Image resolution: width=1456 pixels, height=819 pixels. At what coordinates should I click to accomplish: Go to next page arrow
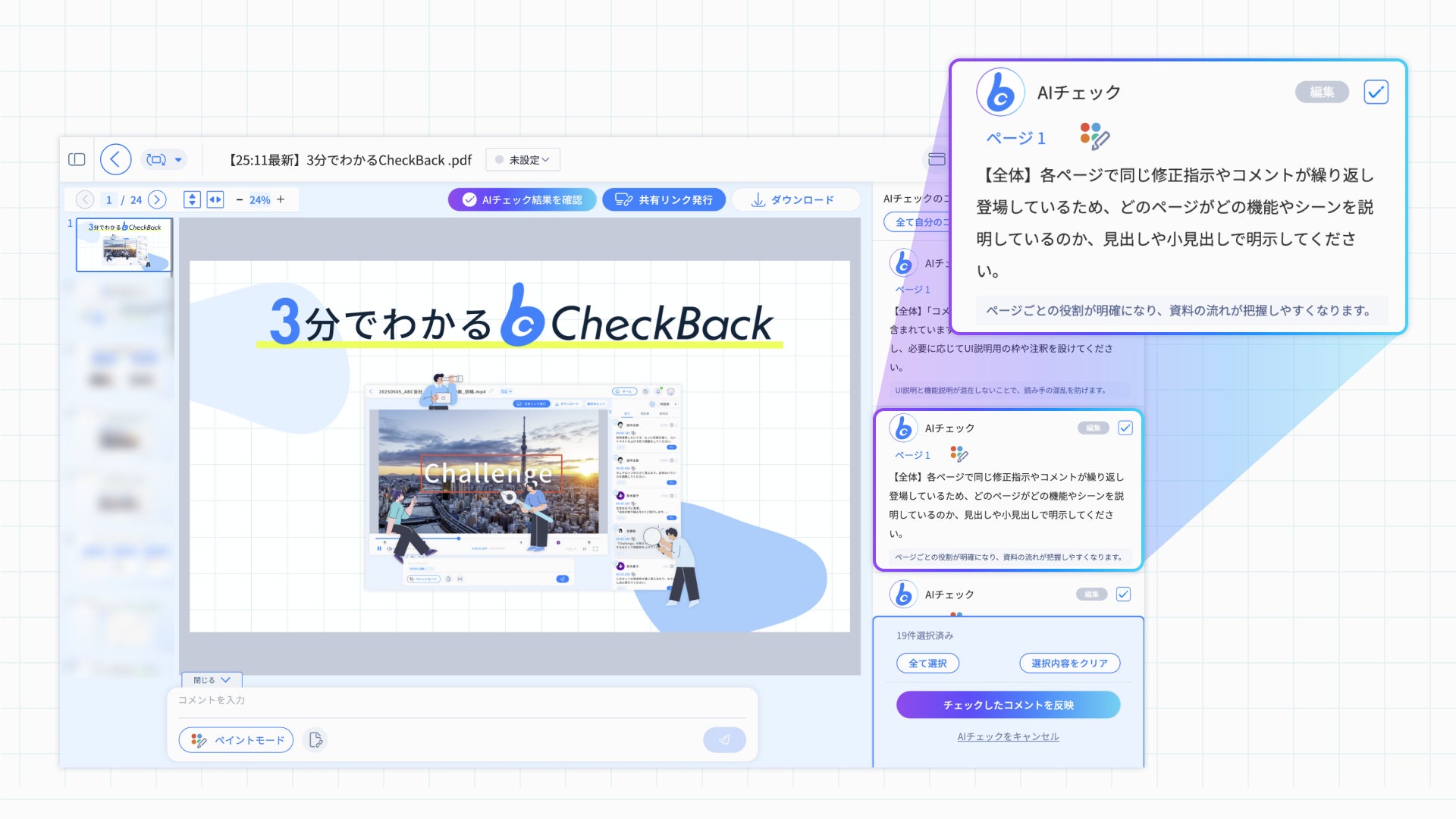(x=157, y=199)
